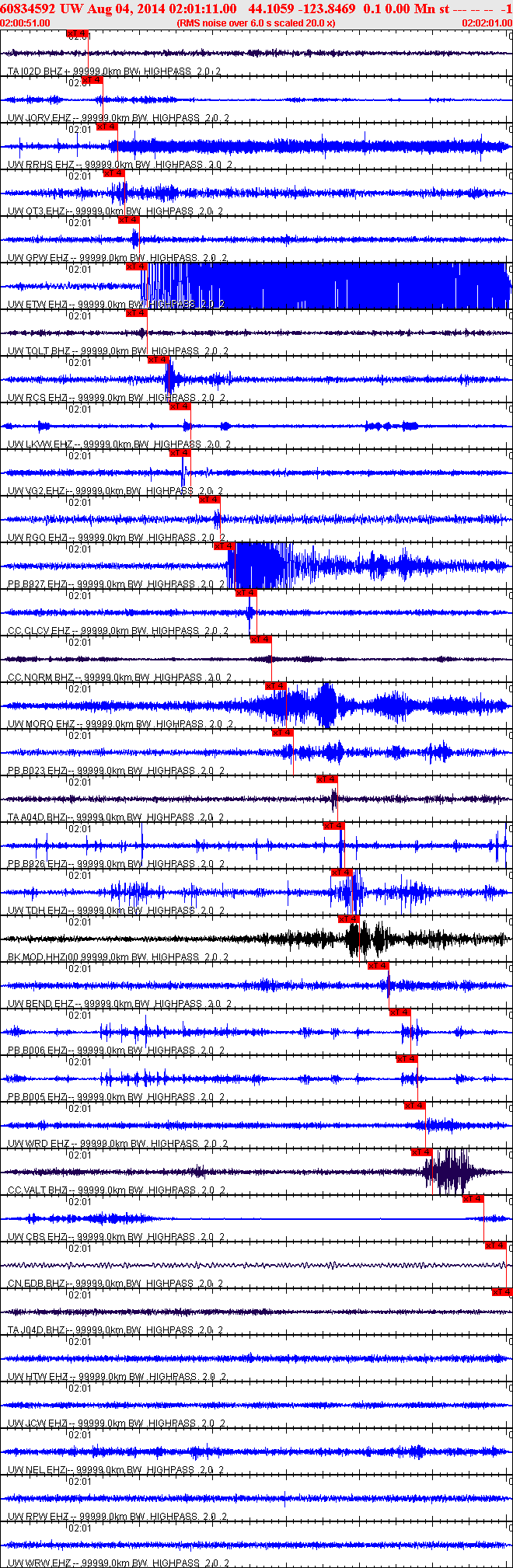Click the start time 02:00:51.00 label
This screenshot has height=1568, width=513.
pos(26,23)
